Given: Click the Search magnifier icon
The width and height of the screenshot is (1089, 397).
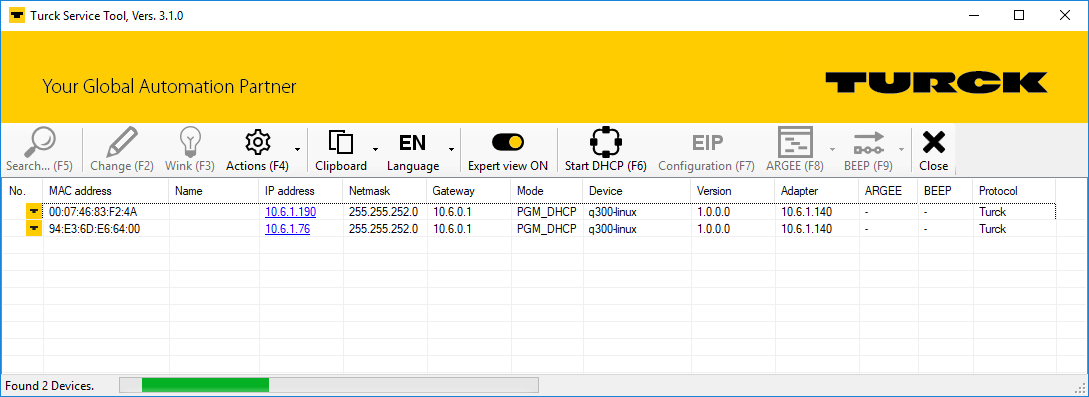Looking at the screenshot, I should coord(39,142).
